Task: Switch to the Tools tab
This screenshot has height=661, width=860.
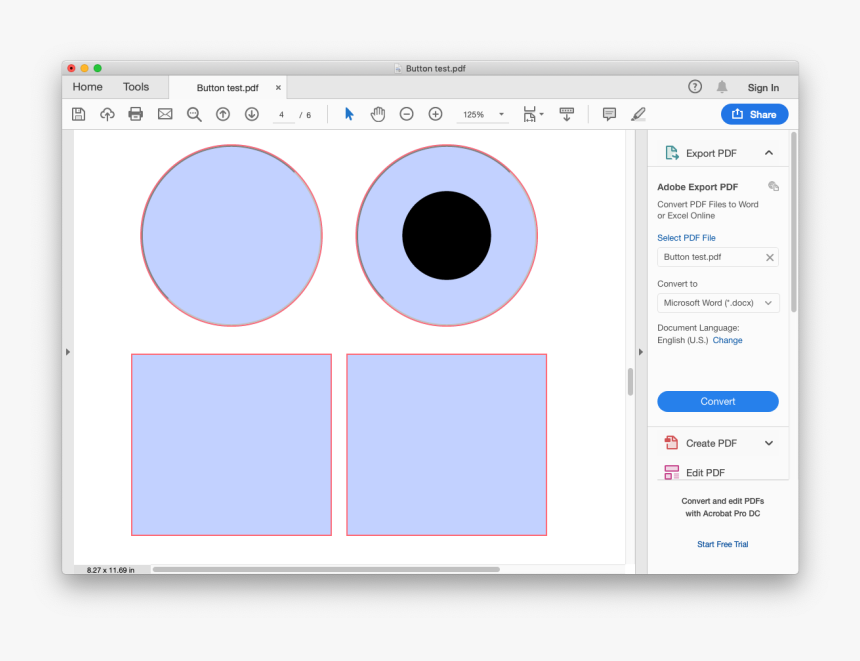Action: tap(135, 87)
